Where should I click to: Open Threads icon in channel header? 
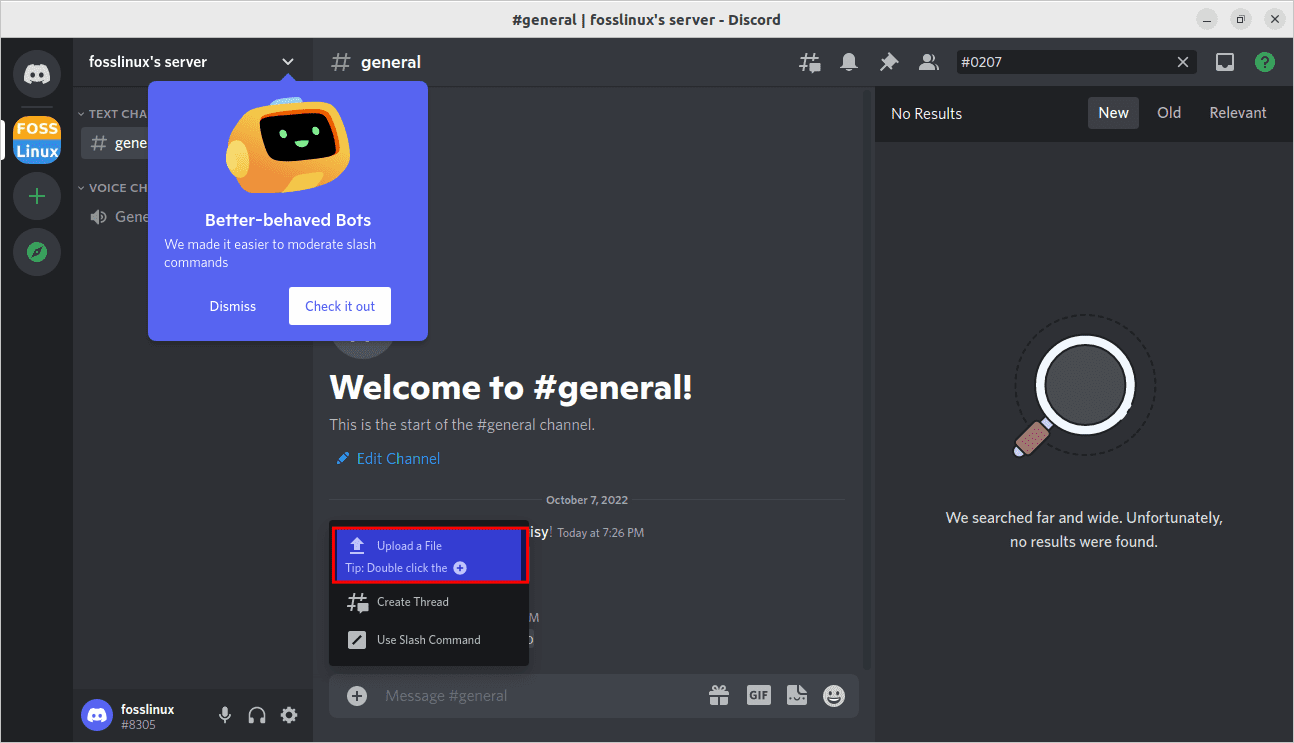809,62
